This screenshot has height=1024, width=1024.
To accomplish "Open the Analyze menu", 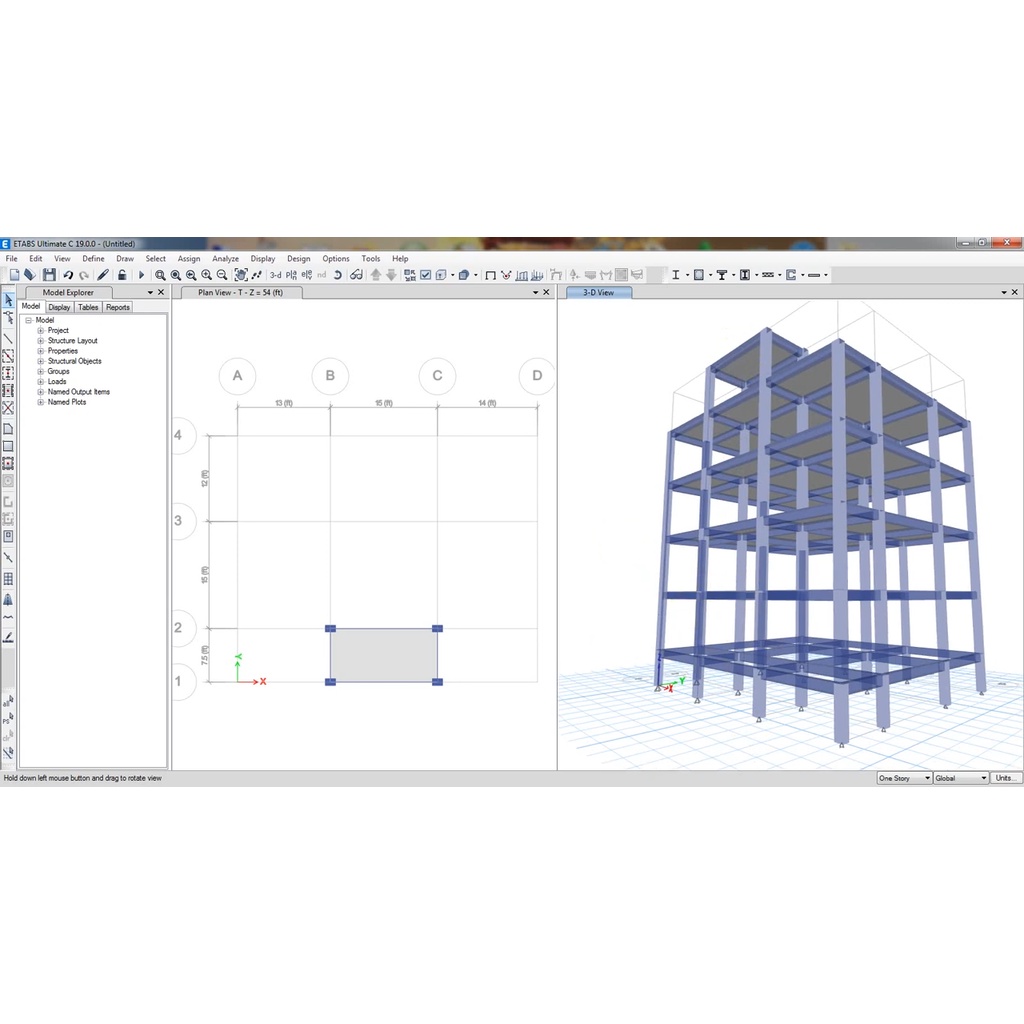I will [225, 259].
